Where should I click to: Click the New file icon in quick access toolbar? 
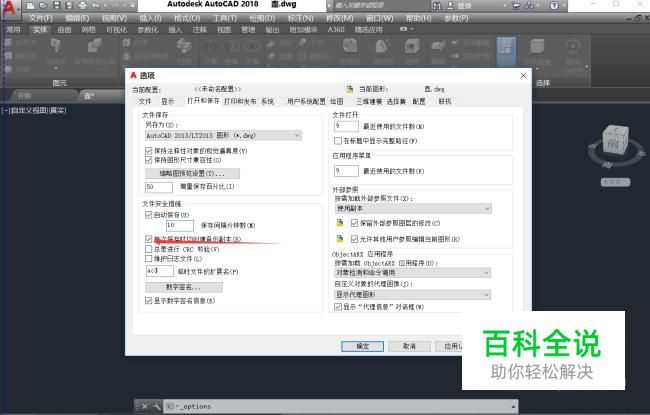click(30, 5)
